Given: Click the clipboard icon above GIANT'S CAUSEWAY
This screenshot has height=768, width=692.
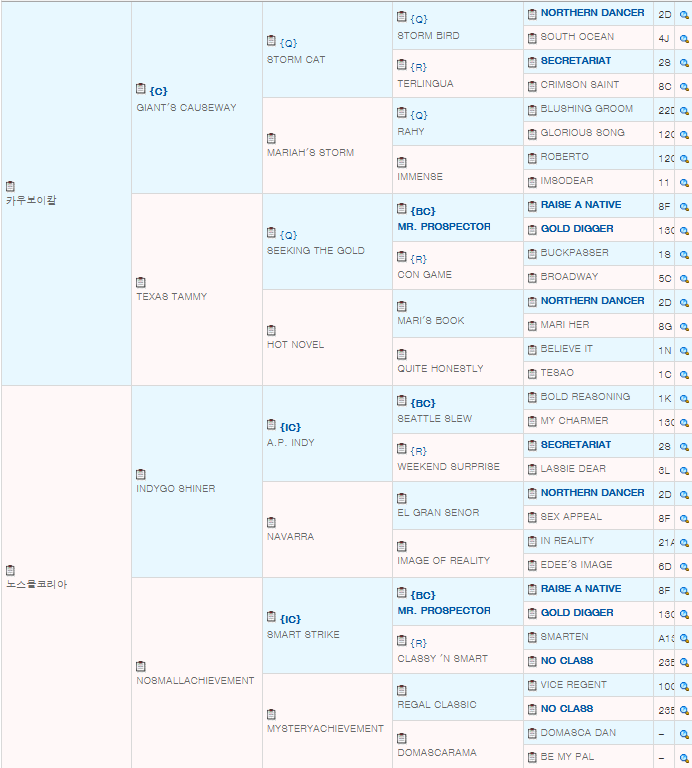Looking at the screenshot, I should click(x=141, y=88).
